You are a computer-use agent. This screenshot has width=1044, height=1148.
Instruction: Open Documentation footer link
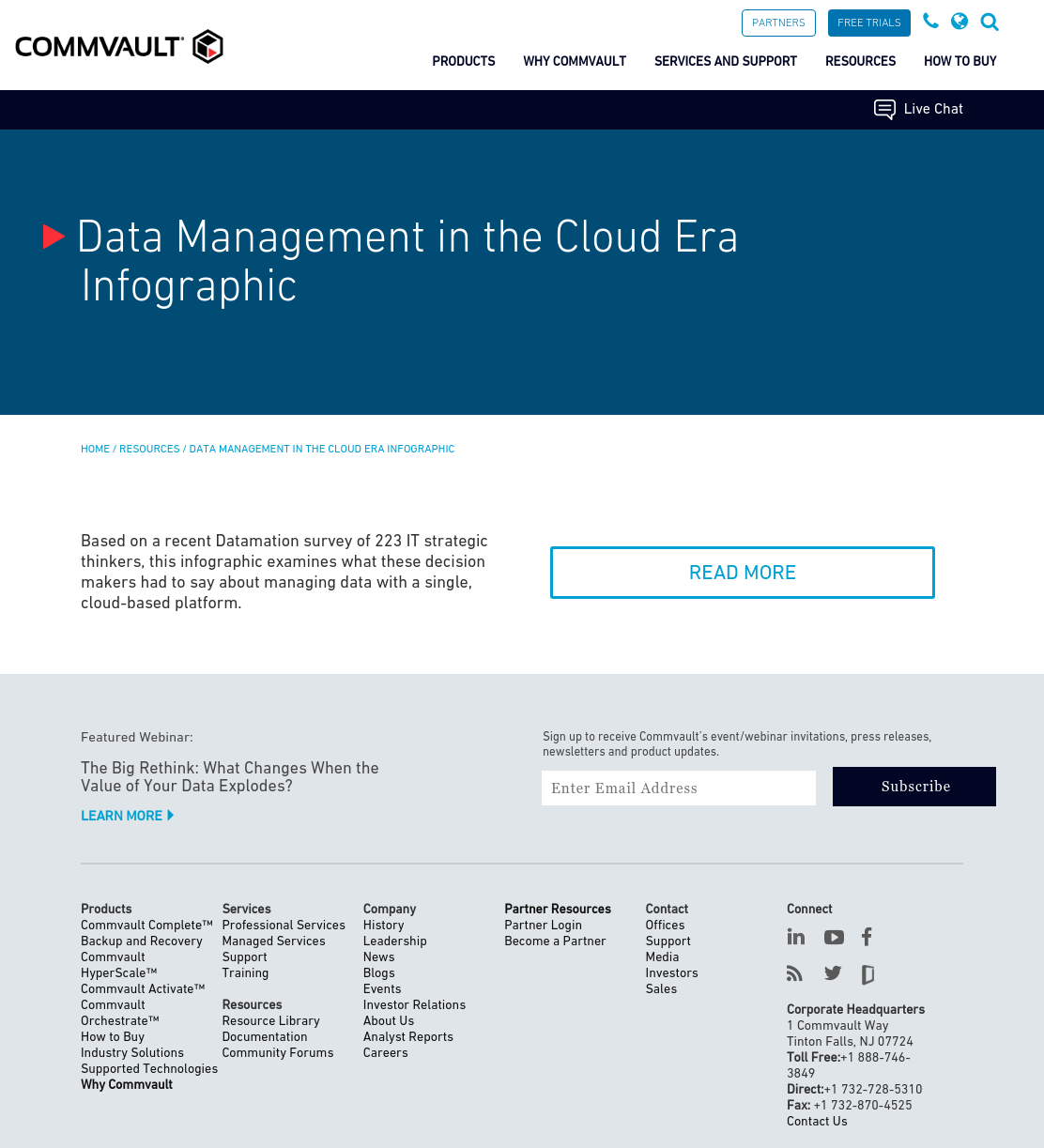[x=265, y=1037]
